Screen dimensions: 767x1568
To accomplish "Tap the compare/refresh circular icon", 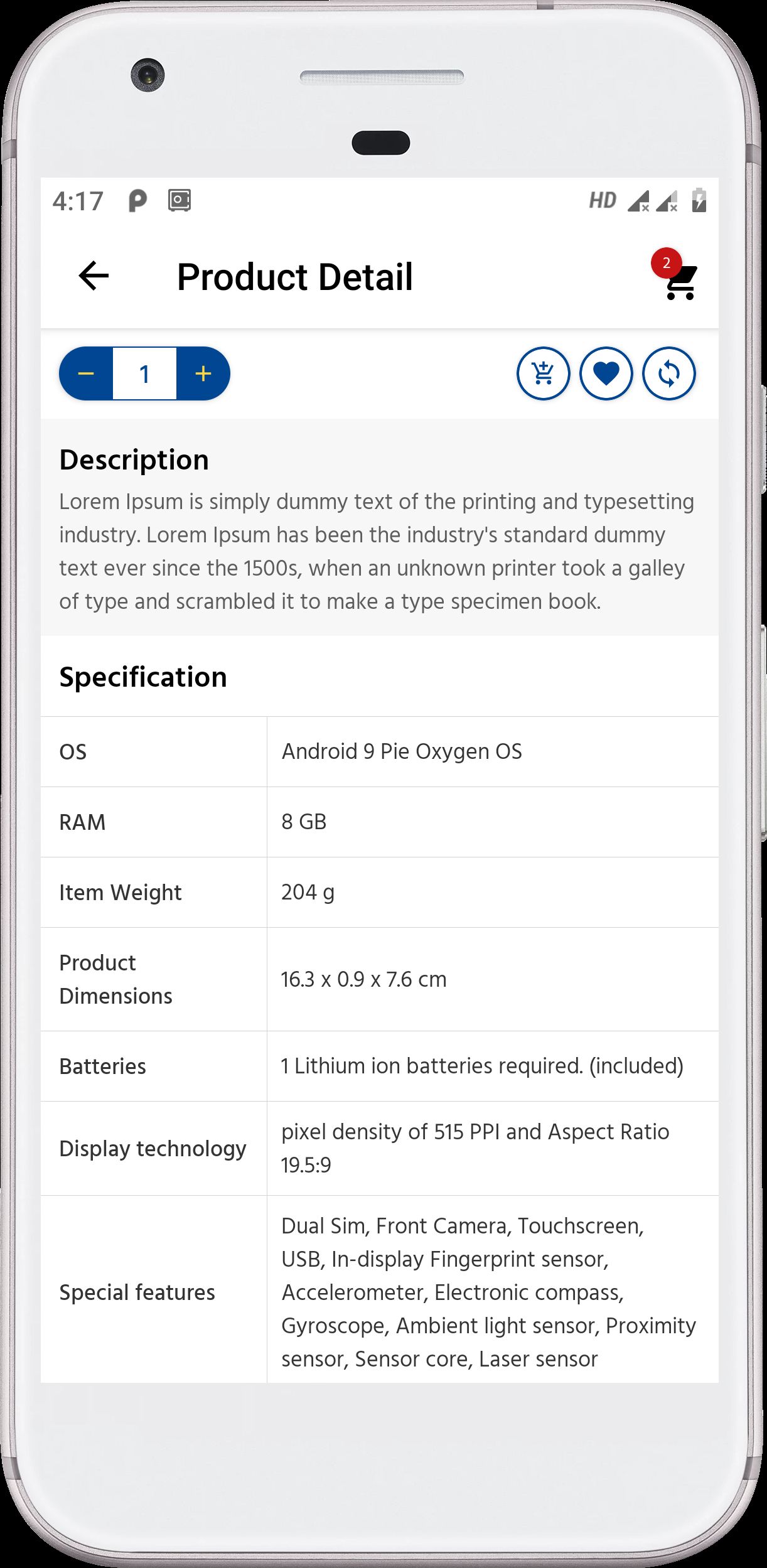I will (668, 374).
